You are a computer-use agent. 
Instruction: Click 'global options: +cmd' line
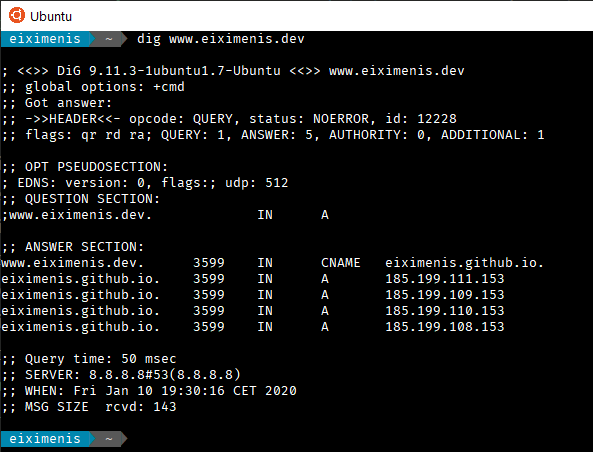click(x=93, y=87)
